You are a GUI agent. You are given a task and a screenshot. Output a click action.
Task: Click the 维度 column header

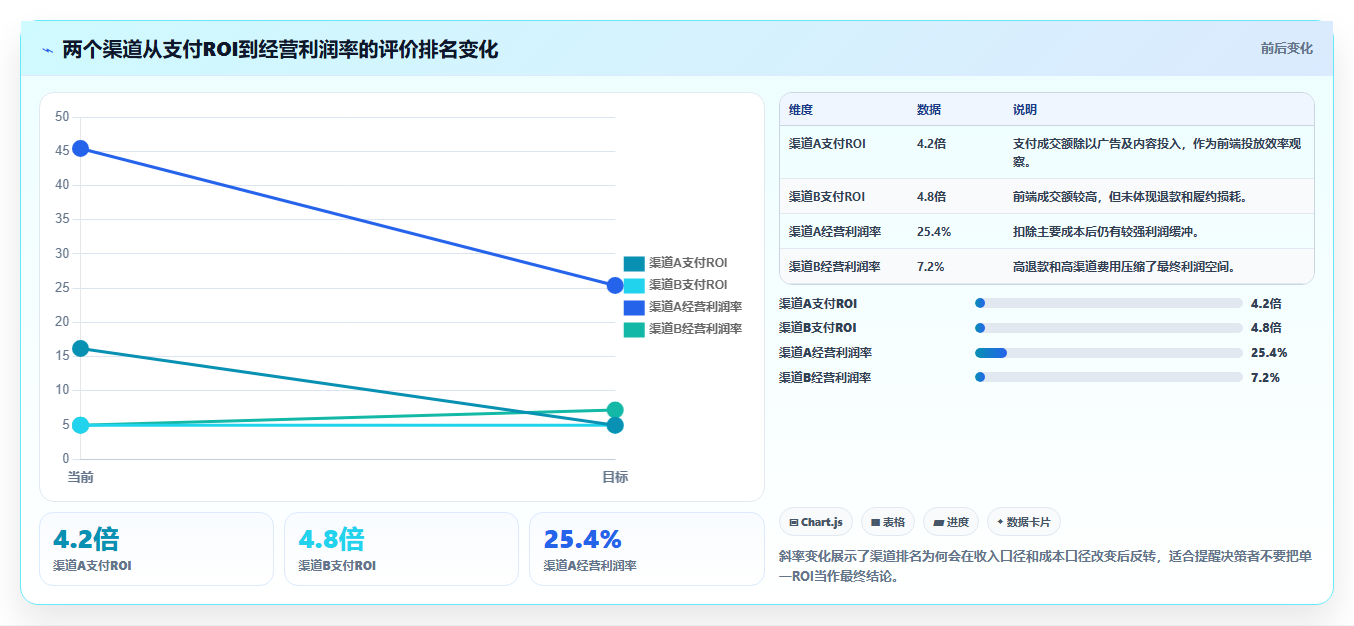point(801,110)
